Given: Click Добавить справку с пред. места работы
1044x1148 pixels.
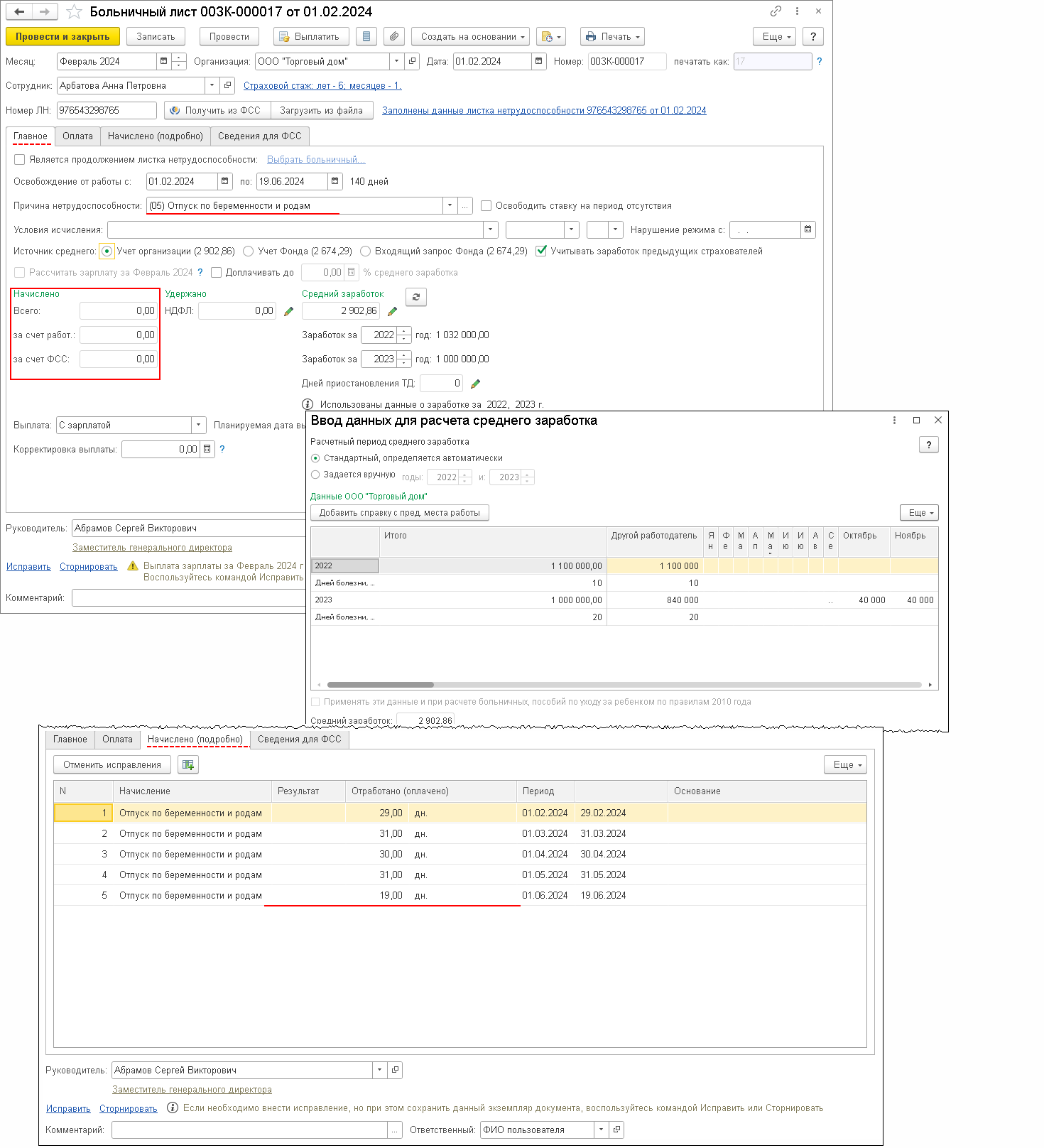Looking at the screenshot, I should (x=400, y=513).
